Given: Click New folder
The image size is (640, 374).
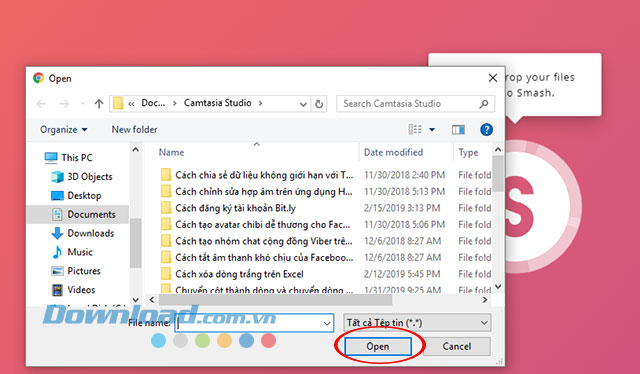Looking at the screenshot, I should [134, 129].
